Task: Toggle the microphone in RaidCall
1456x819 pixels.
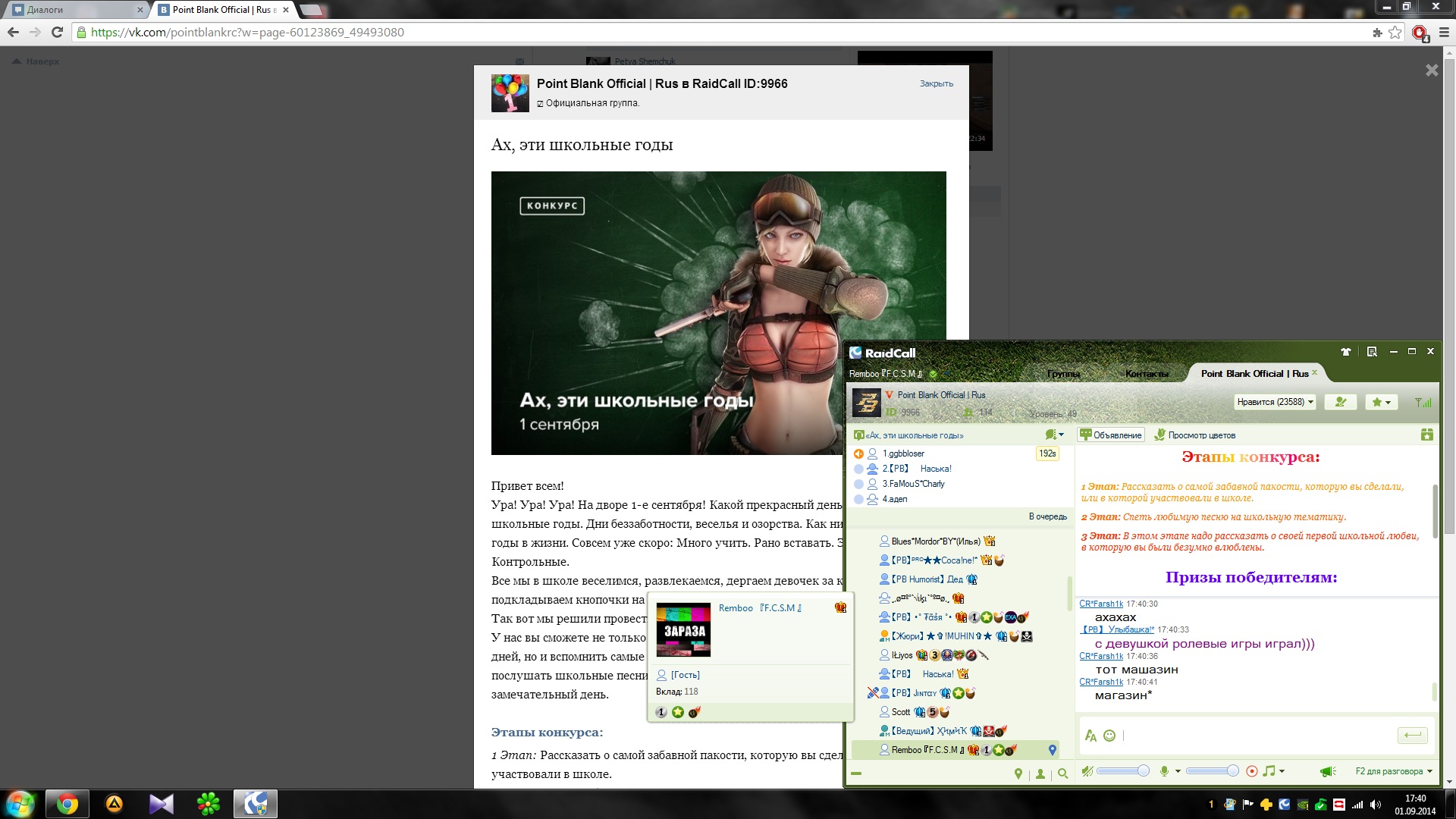Action: click(1164, 771)
